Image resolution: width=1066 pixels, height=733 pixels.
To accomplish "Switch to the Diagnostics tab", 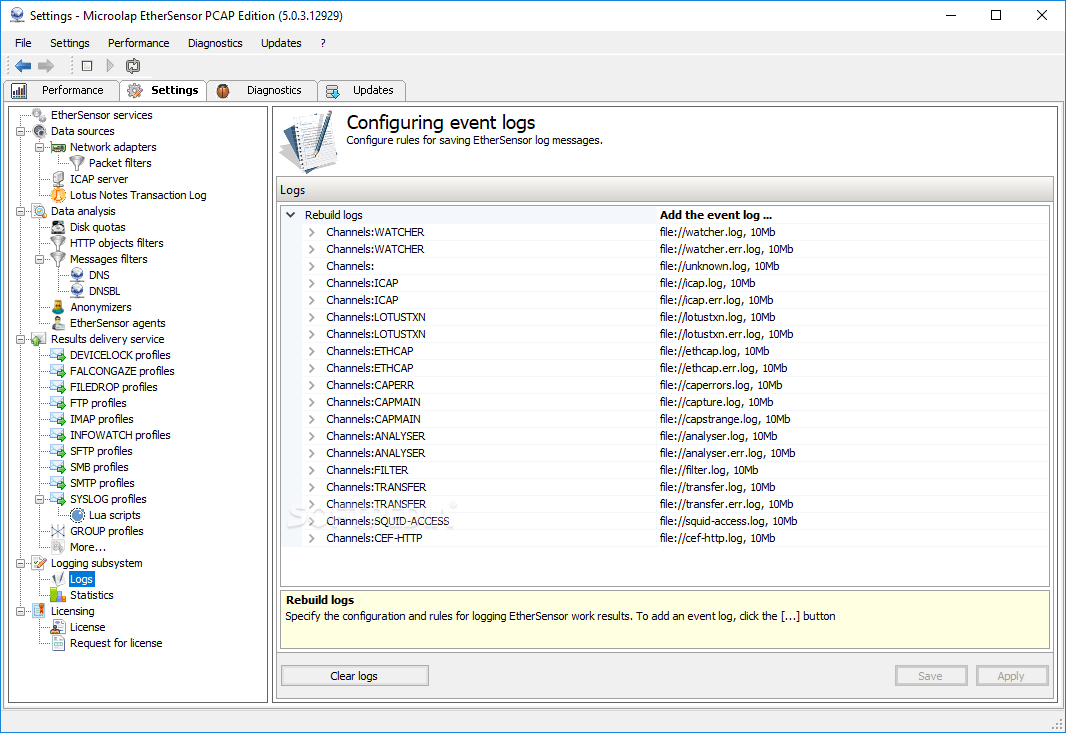I will [262, 90].
